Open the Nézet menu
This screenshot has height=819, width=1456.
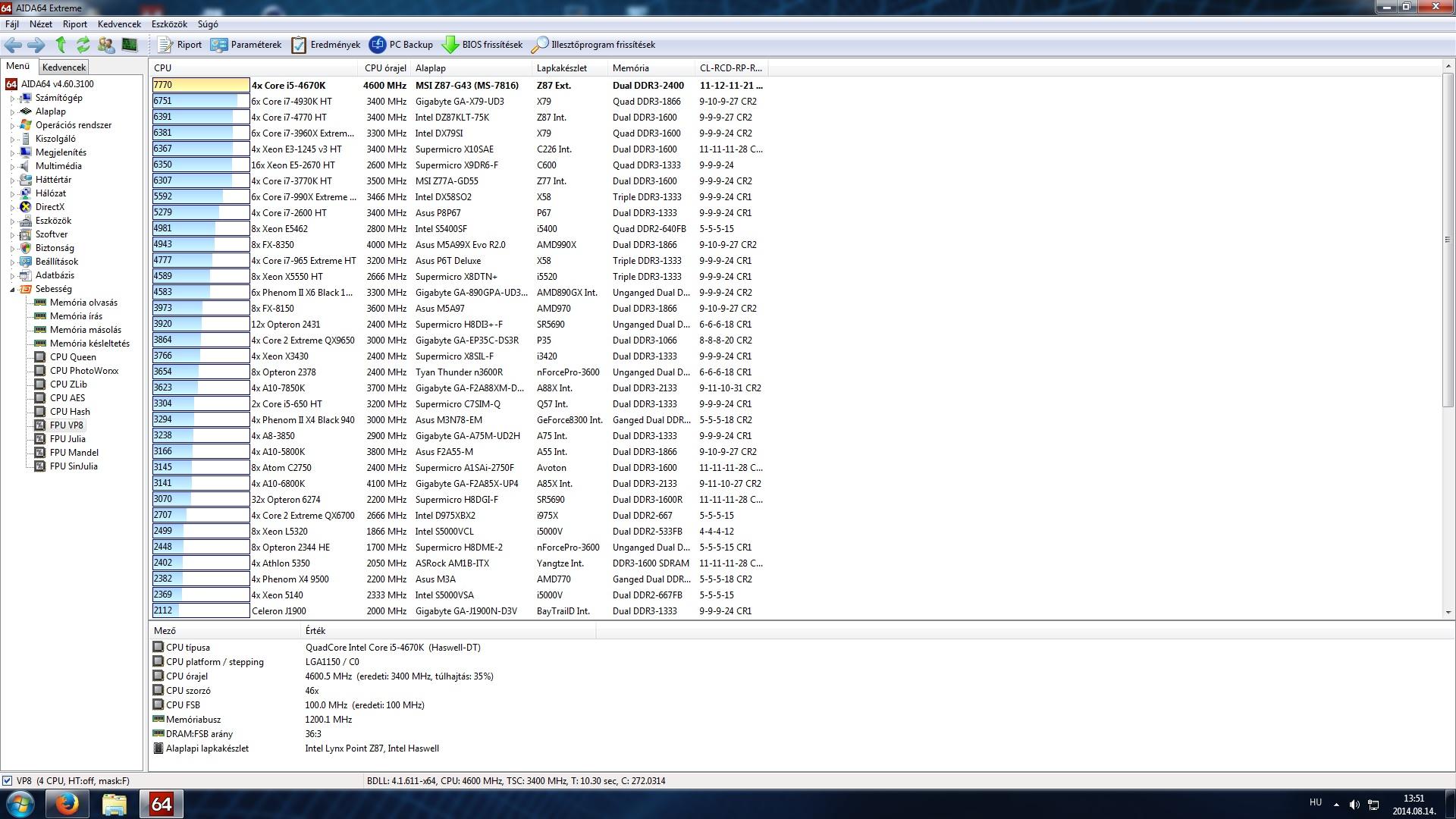coord(41,24)
